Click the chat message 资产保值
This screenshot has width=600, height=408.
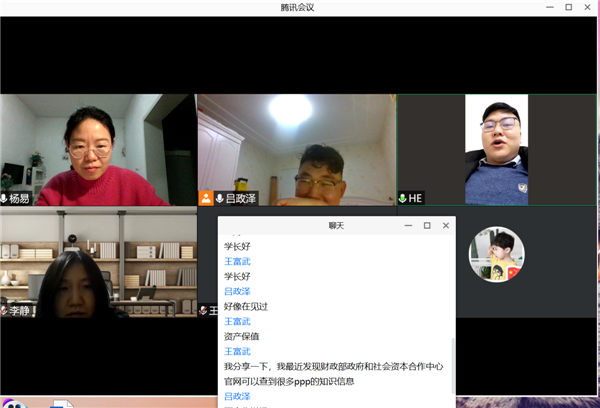click(x=242, y=336)
